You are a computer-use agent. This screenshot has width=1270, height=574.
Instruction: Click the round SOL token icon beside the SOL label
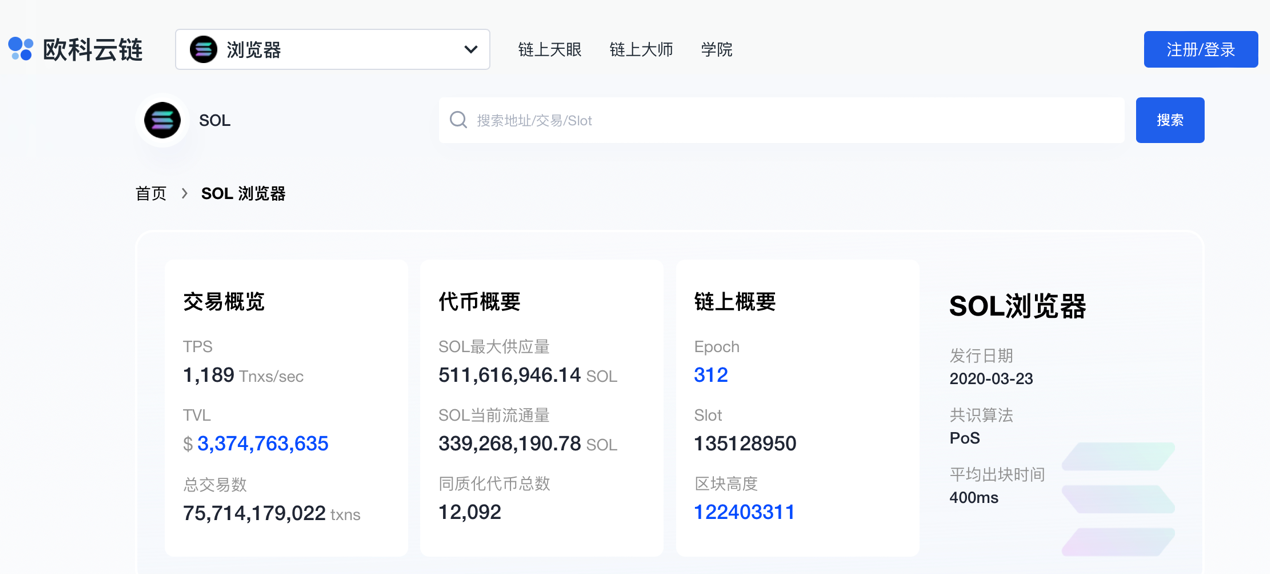click(162, 120)
